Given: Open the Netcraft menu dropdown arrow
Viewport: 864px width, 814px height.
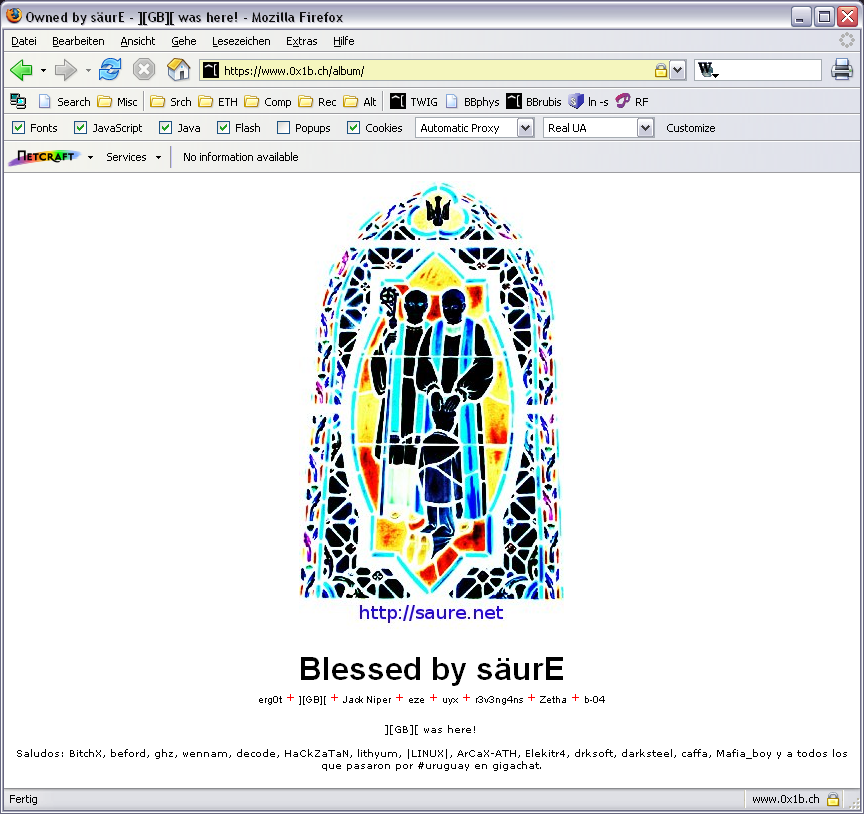Looking at the screenshot, I should [90, 158].
